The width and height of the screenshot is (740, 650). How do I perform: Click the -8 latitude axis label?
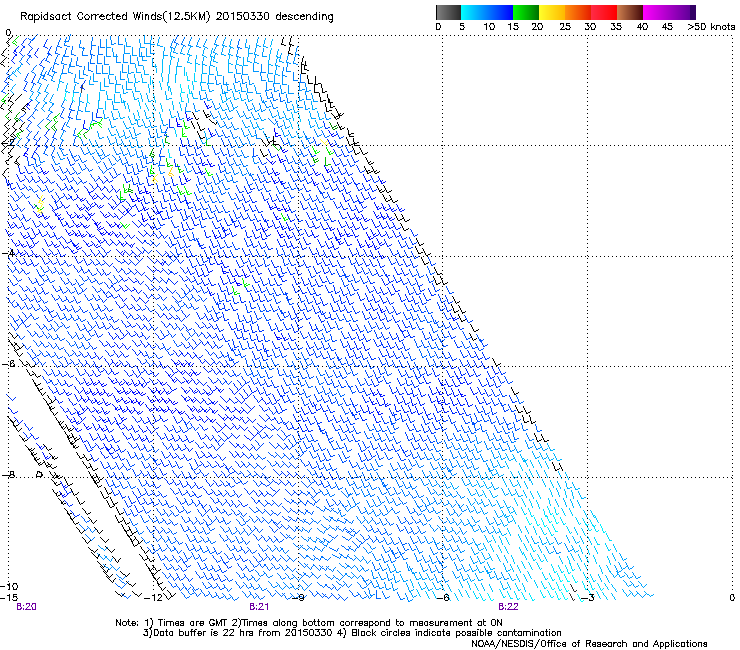[x=8, y=474]
